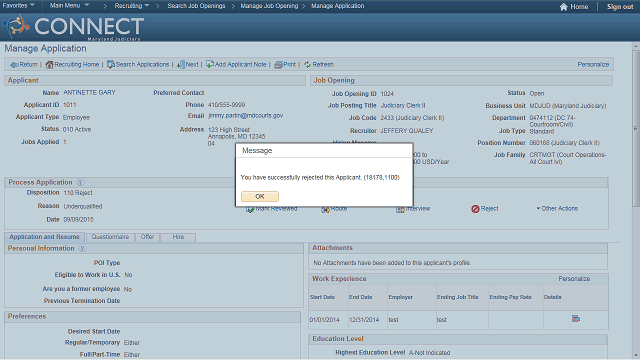Open Personal Information help icon
This screenshot has height=360, width=640.
(x=82, y=248)
